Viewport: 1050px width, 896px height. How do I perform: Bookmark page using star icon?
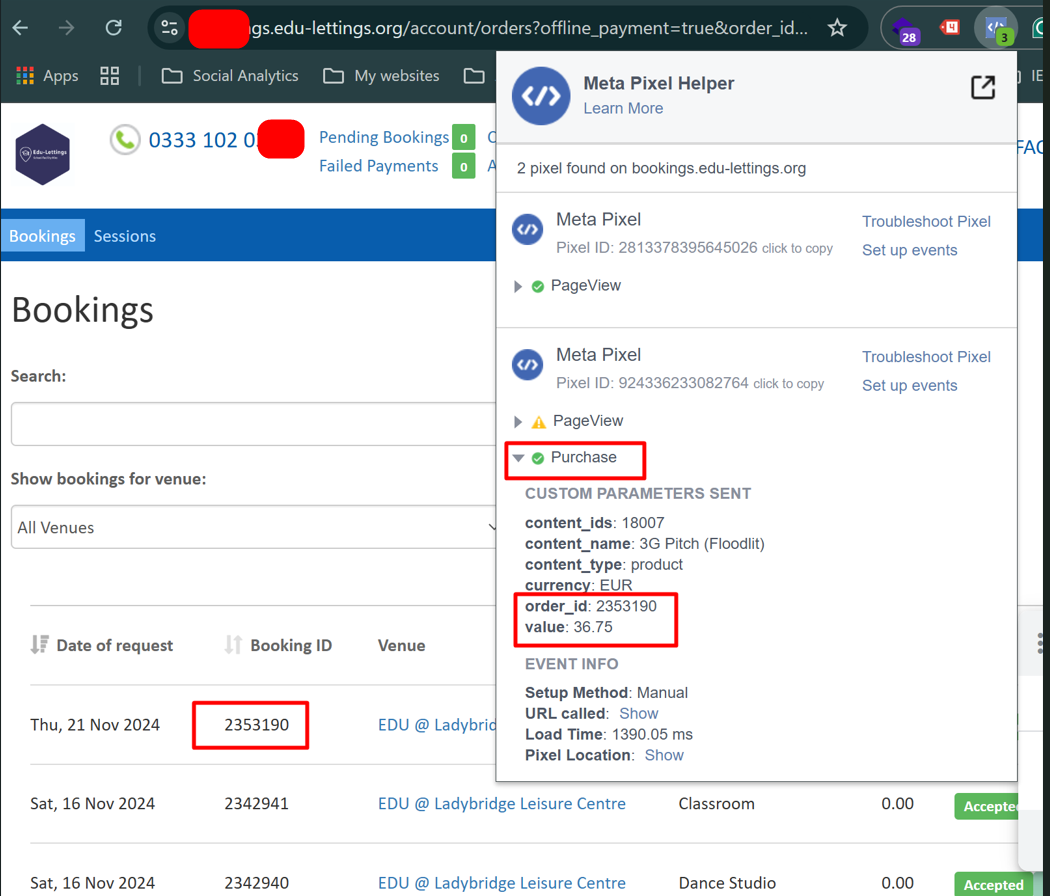(837, 28)
